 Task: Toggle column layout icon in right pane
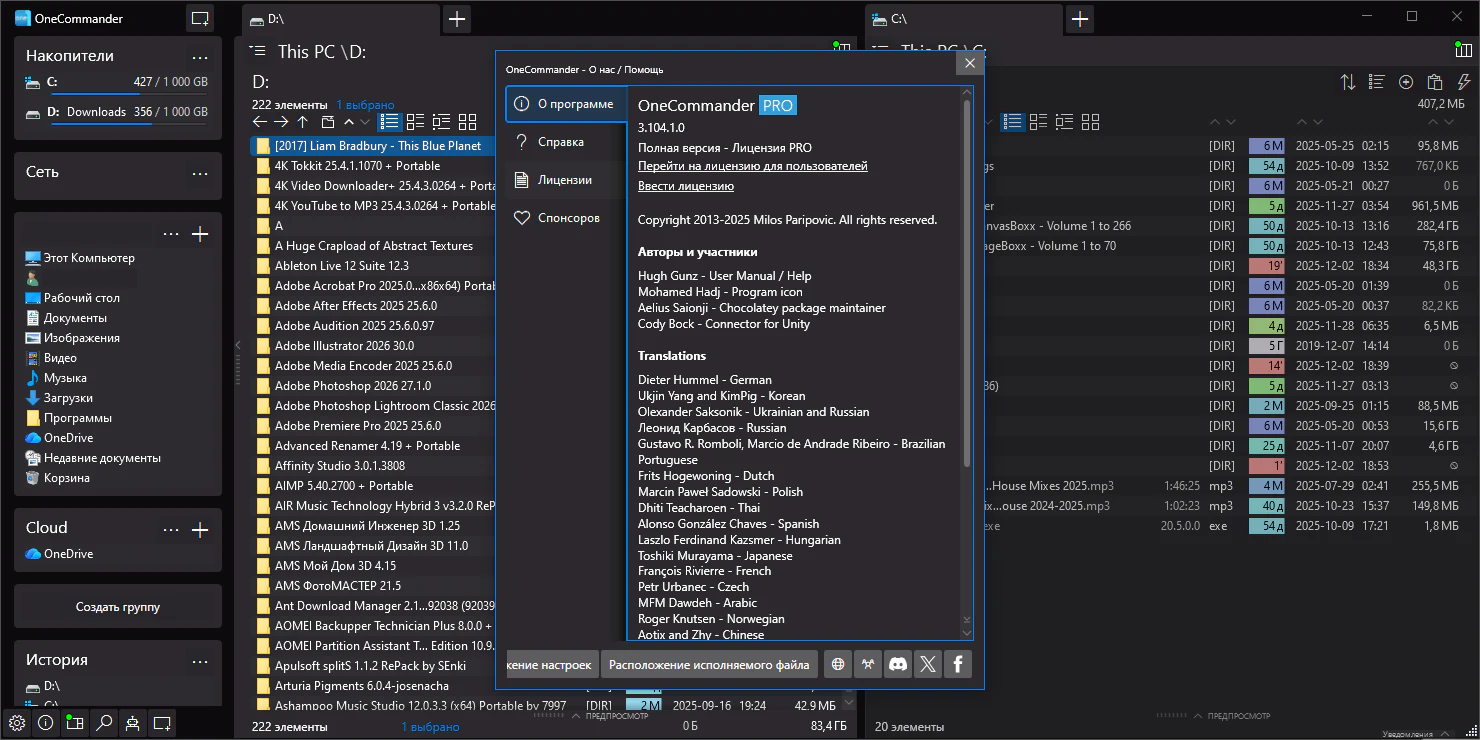click(x=1463, y=50)
